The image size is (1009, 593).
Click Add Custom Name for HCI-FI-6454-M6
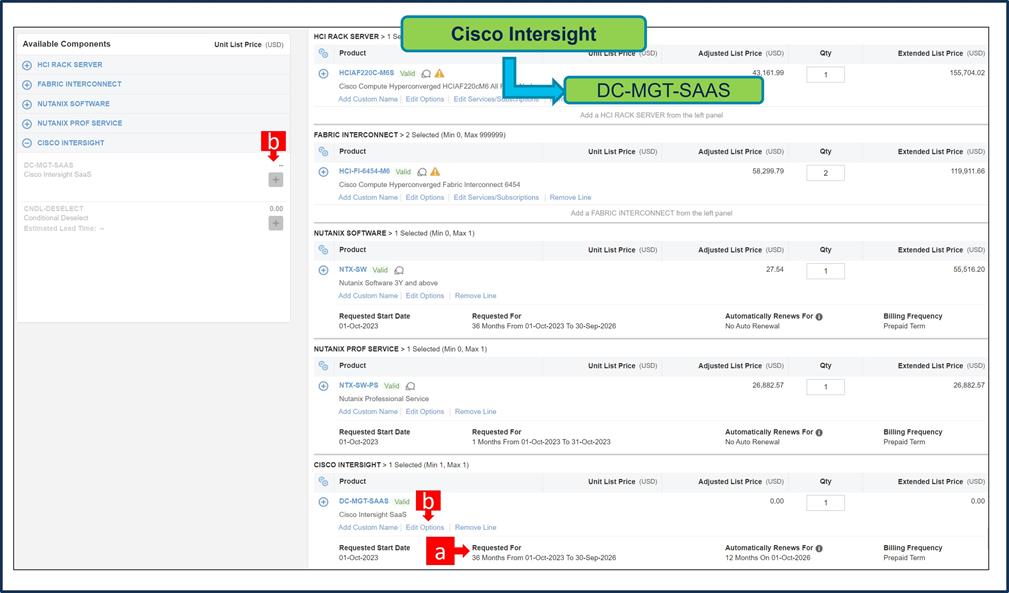click(x=368, y=197)
